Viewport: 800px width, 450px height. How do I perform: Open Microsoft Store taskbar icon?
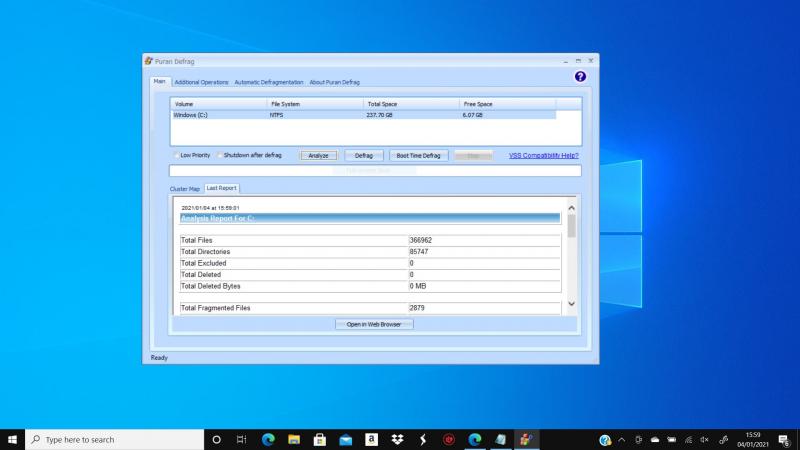(x=320, y=439)
